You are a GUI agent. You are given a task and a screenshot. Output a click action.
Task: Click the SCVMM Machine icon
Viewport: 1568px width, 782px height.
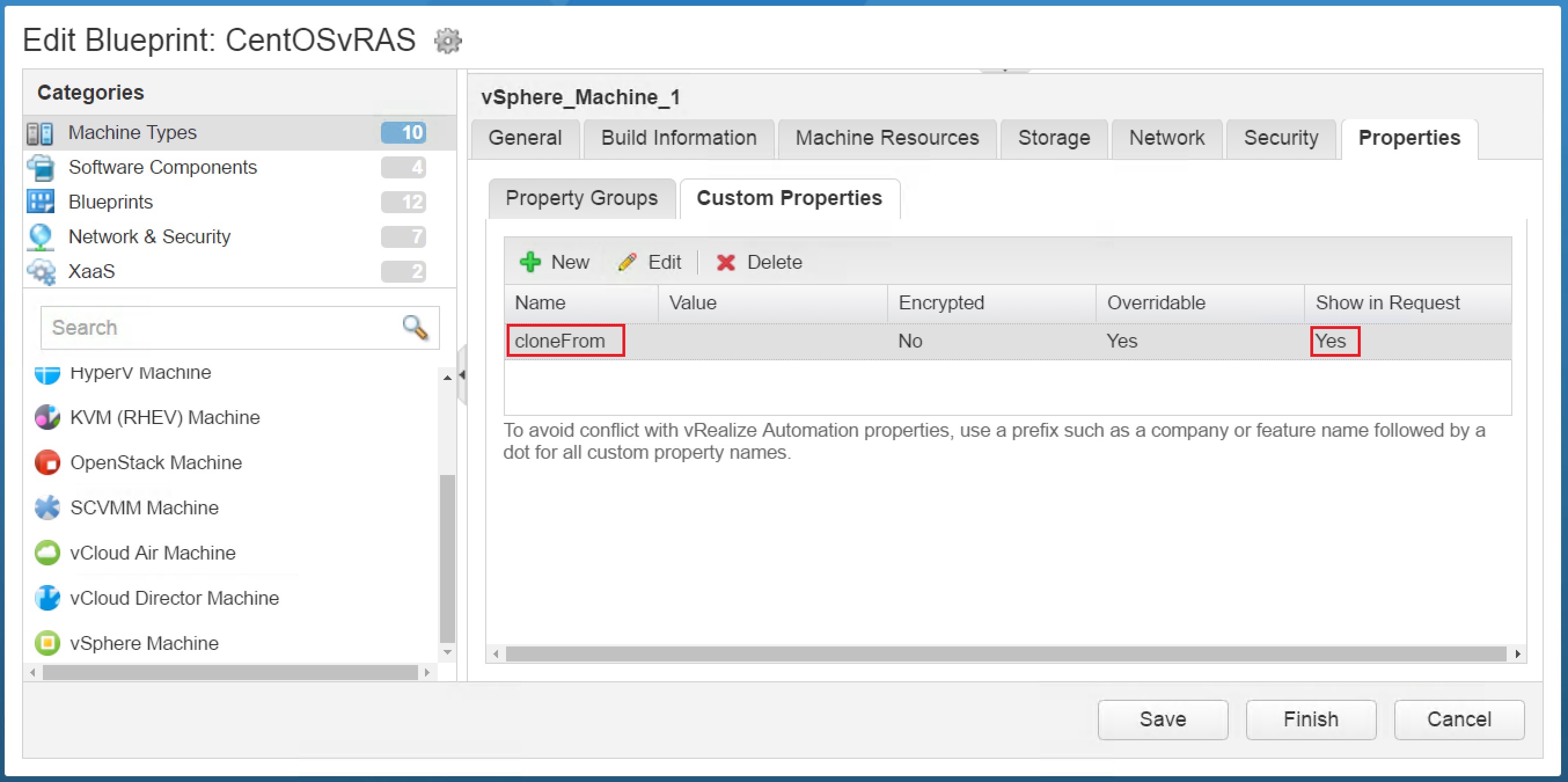click(x=47, y=507)
